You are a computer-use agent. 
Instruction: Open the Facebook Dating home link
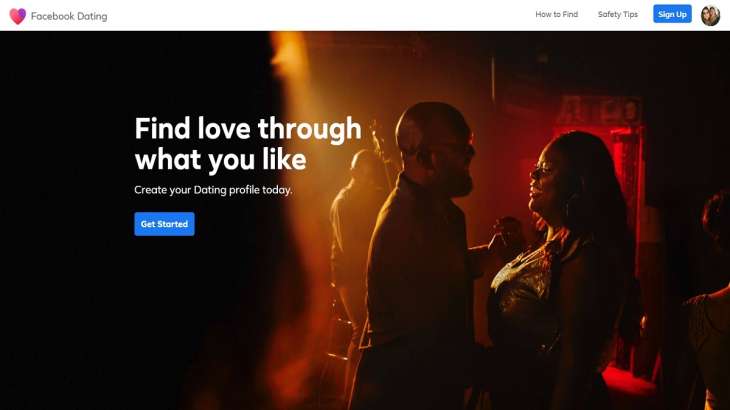[x=69, y=16]
